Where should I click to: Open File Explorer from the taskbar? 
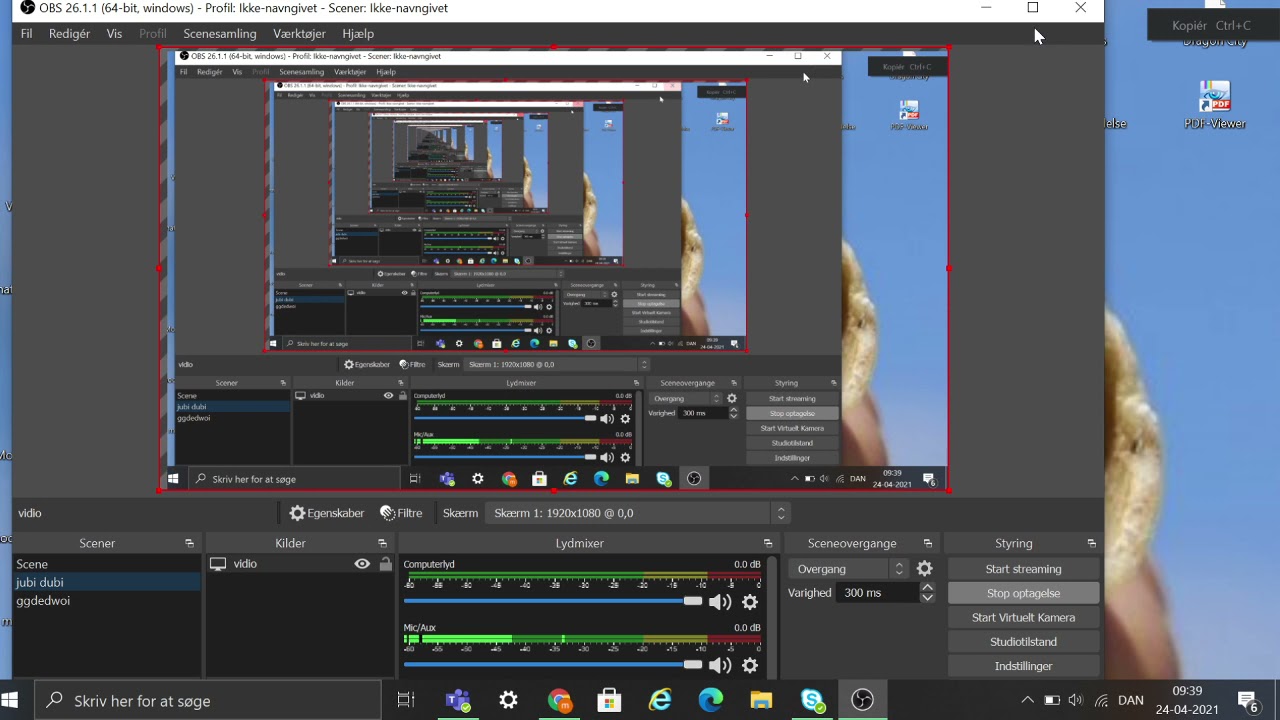pyautogui.click(x=761, y=700)
